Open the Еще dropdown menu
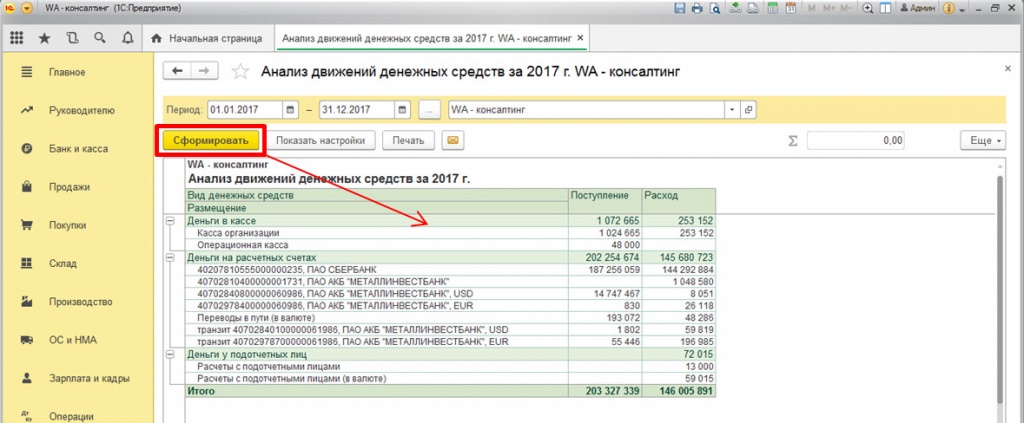 pyautogui.click(x=982, y=140)
